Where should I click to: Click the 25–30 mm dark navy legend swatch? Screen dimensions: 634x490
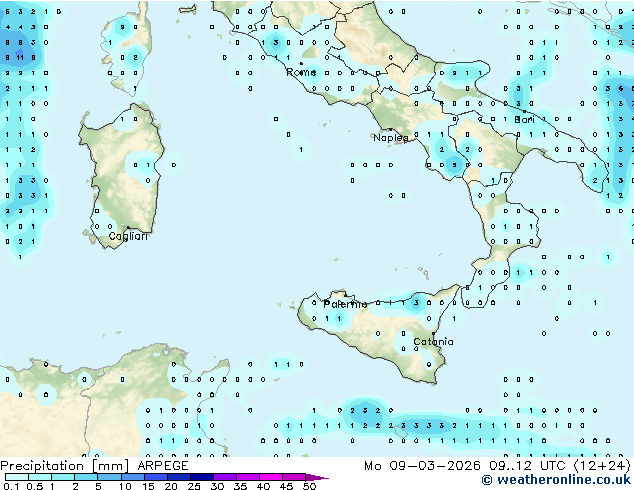coord(201,477)
